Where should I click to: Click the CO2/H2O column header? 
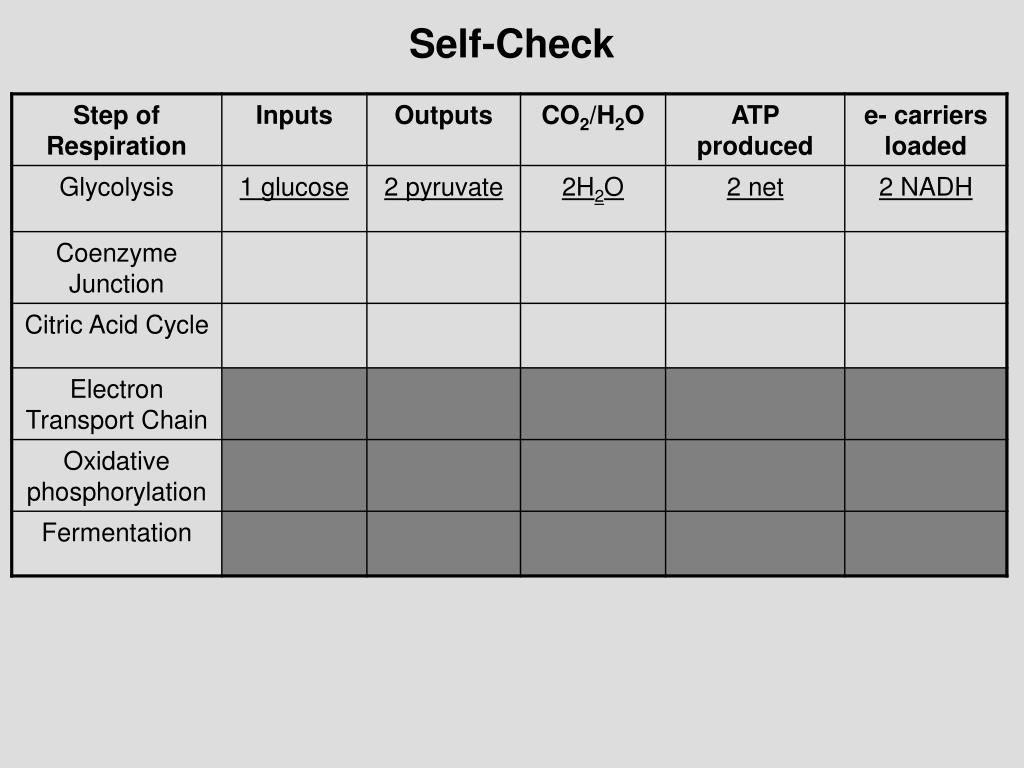point(592,117)
